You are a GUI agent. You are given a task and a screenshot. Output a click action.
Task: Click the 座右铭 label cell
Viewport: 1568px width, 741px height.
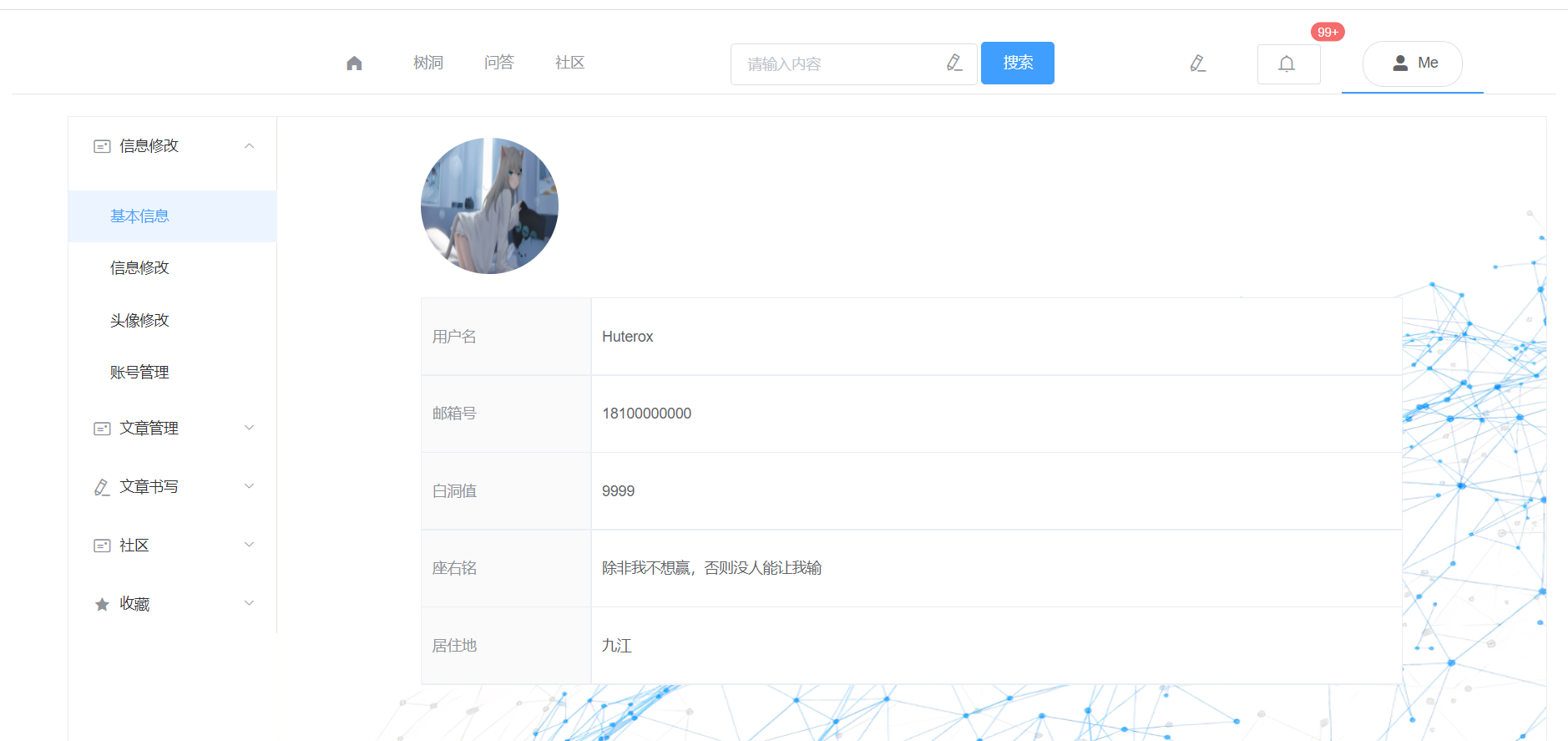click(506, 568)
